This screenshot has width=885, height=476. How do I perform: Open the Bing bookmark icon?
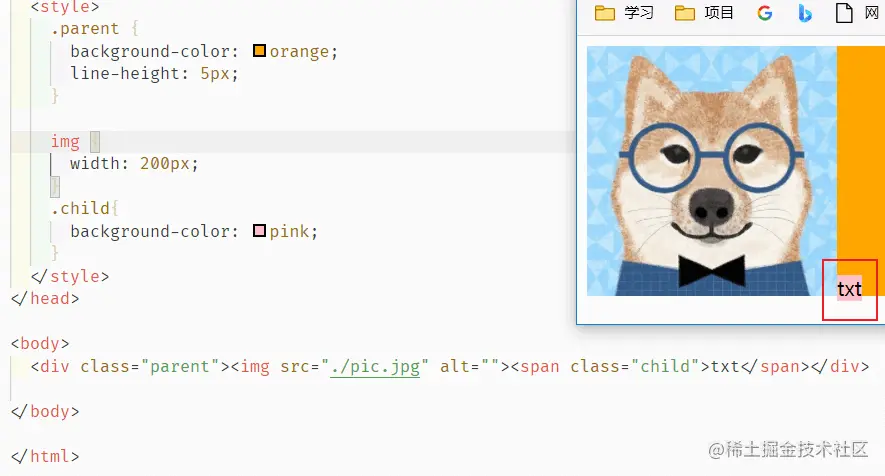(x=805, y=12)
